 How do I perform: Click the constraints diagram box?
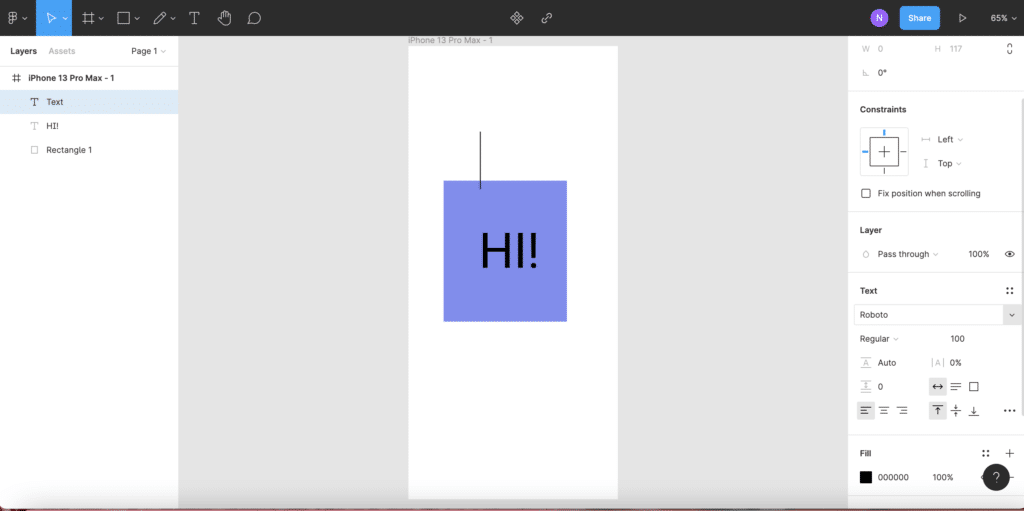pos(884,152)
